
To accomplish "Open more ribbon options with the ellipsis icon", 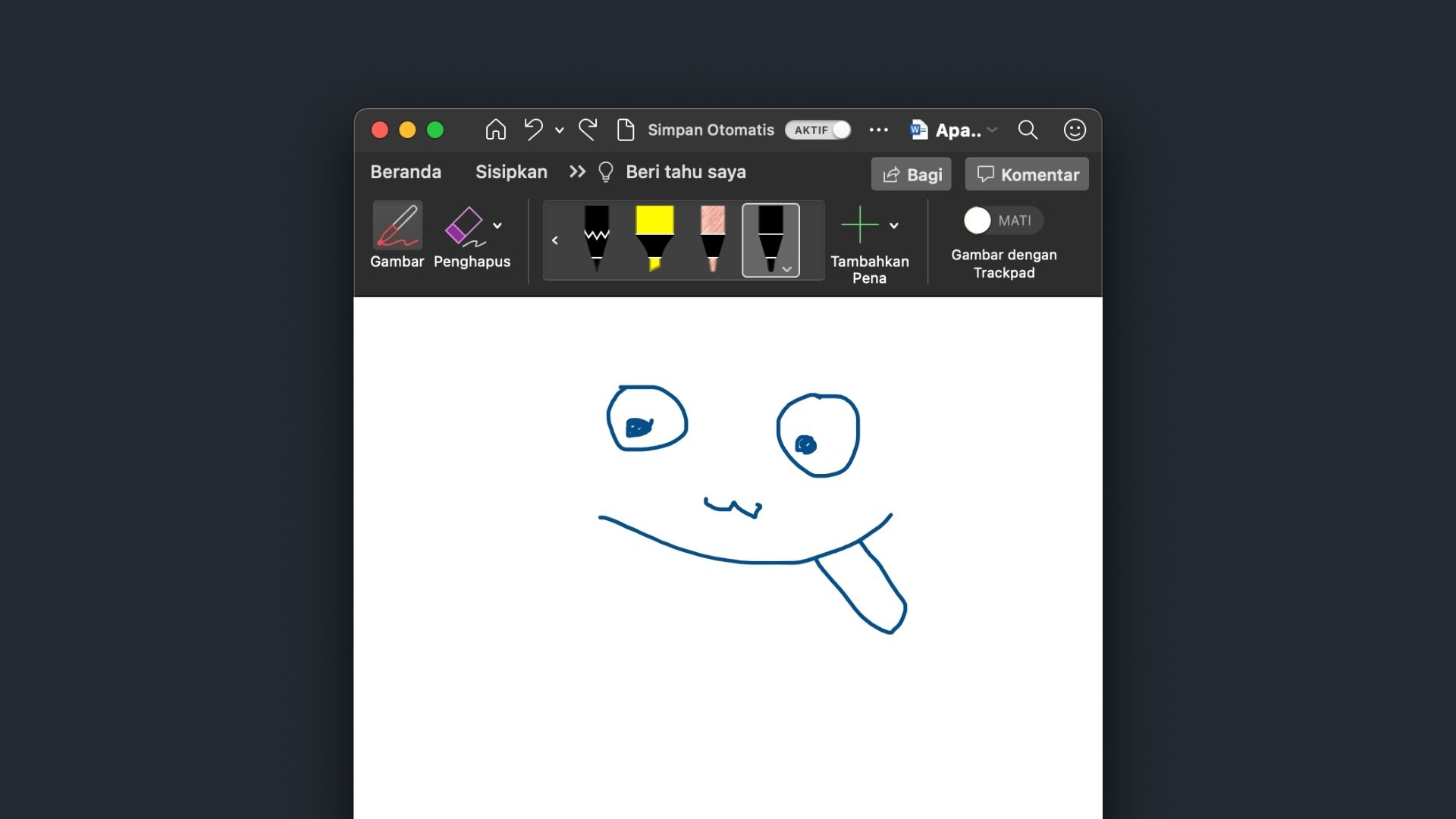I will pos(879,130).
